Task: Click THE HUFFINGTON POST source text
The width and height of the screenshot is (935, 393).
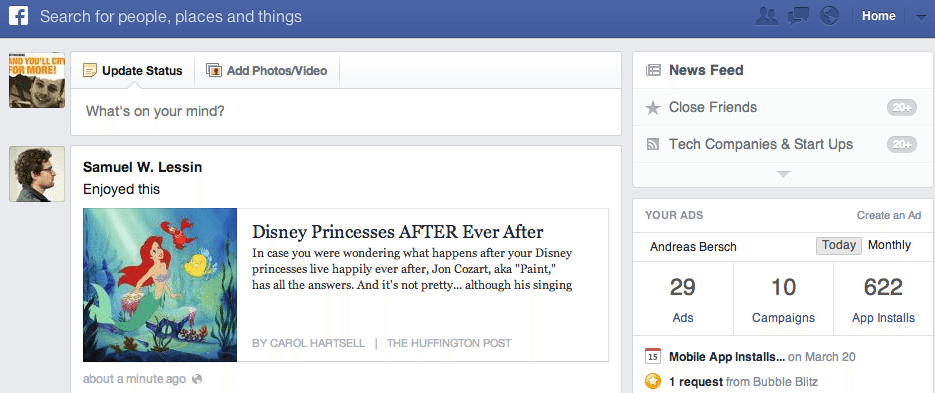Action: 449,344
